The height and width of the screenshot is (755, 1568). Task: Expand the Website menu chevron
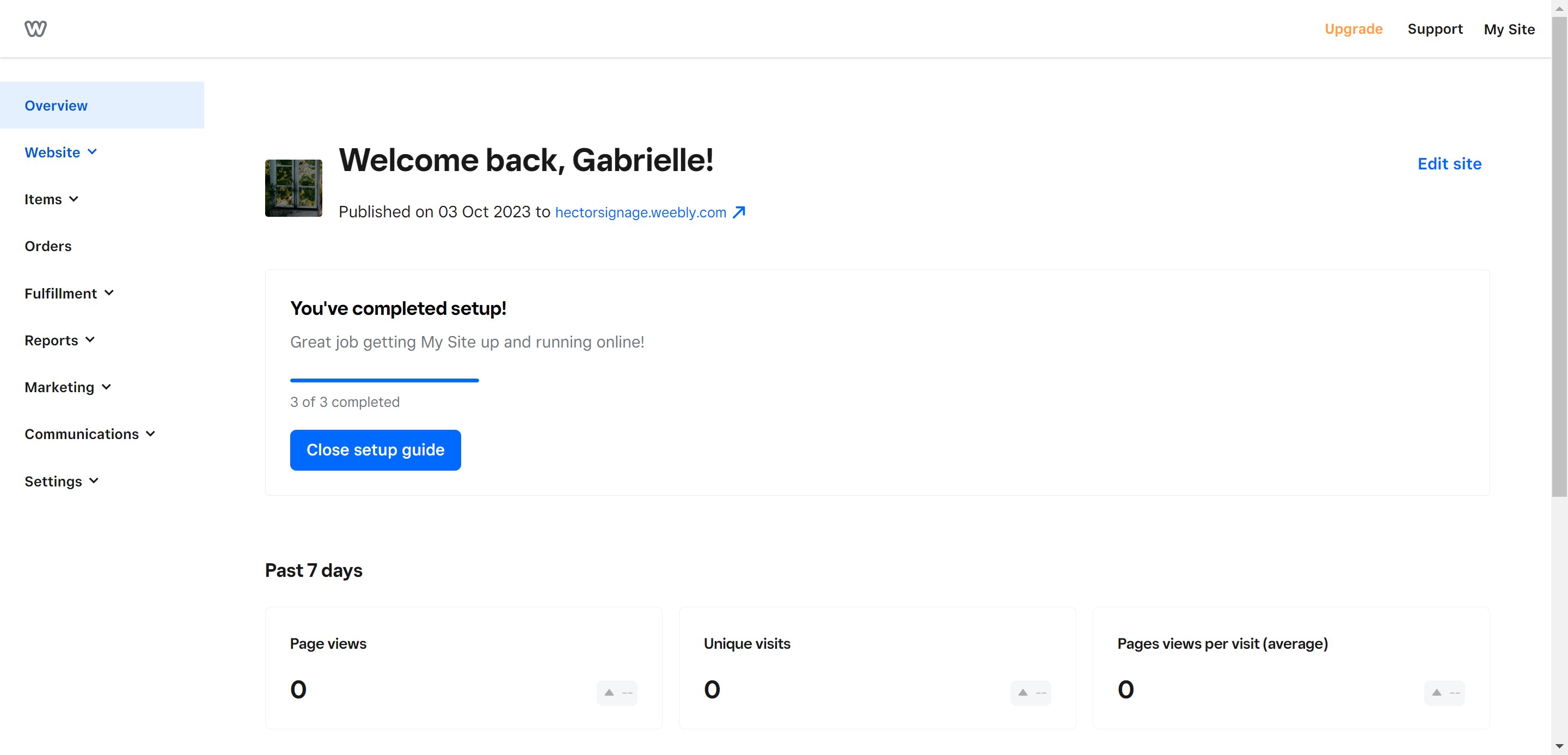(93, 152)
